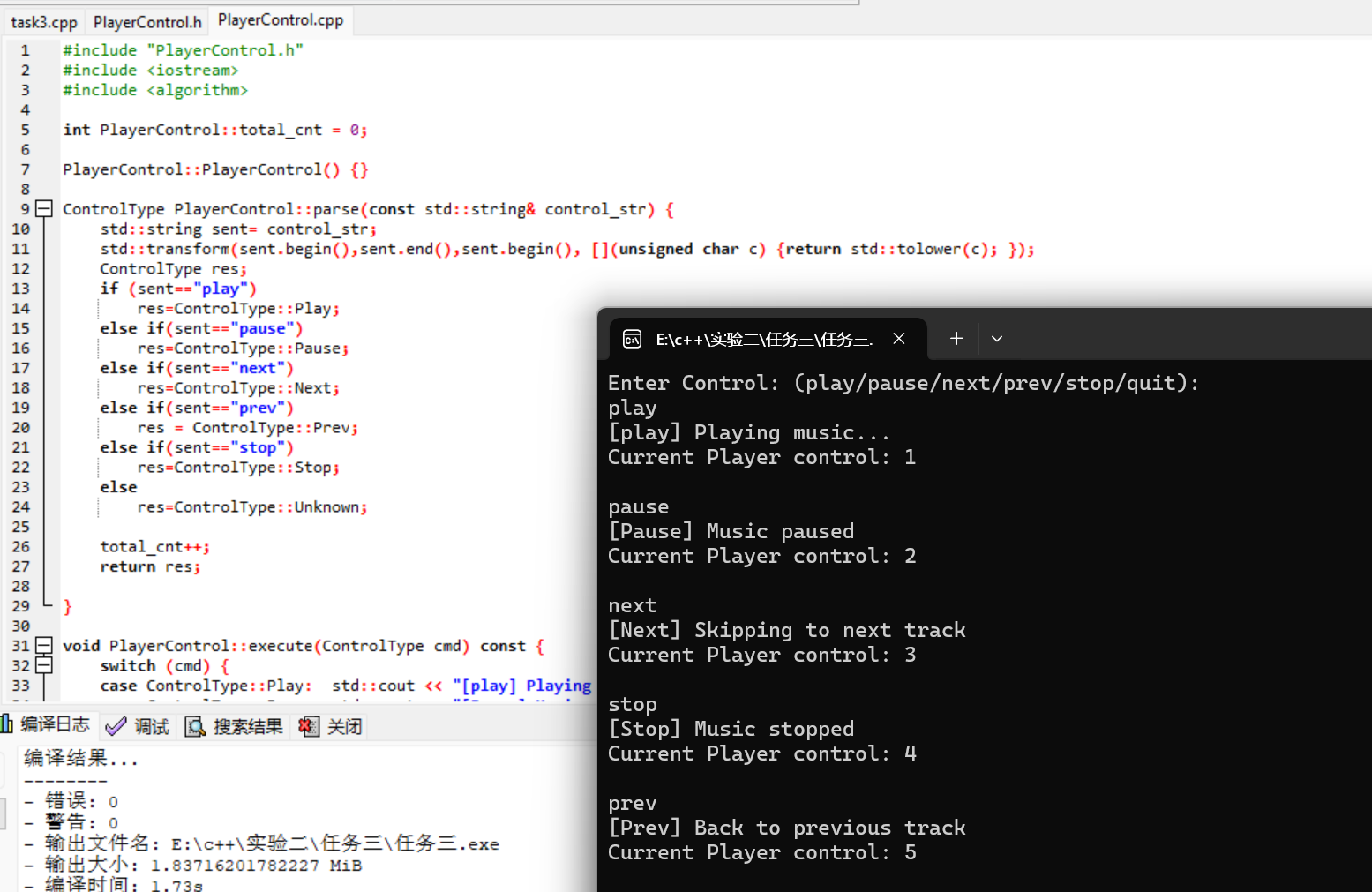
Task: Add a new terminal tab with plus
Action: click(x=956, y=339)
